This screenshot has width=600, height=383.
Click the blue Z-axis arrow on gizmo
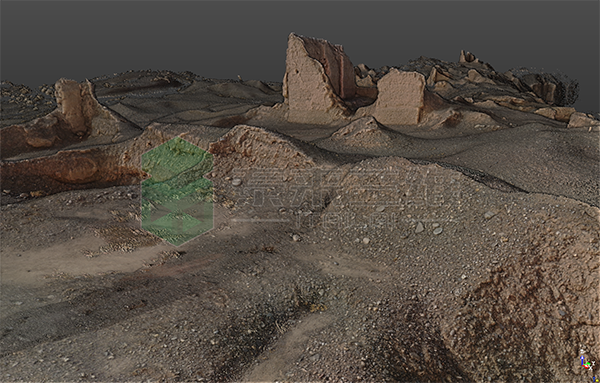point(582,359)
